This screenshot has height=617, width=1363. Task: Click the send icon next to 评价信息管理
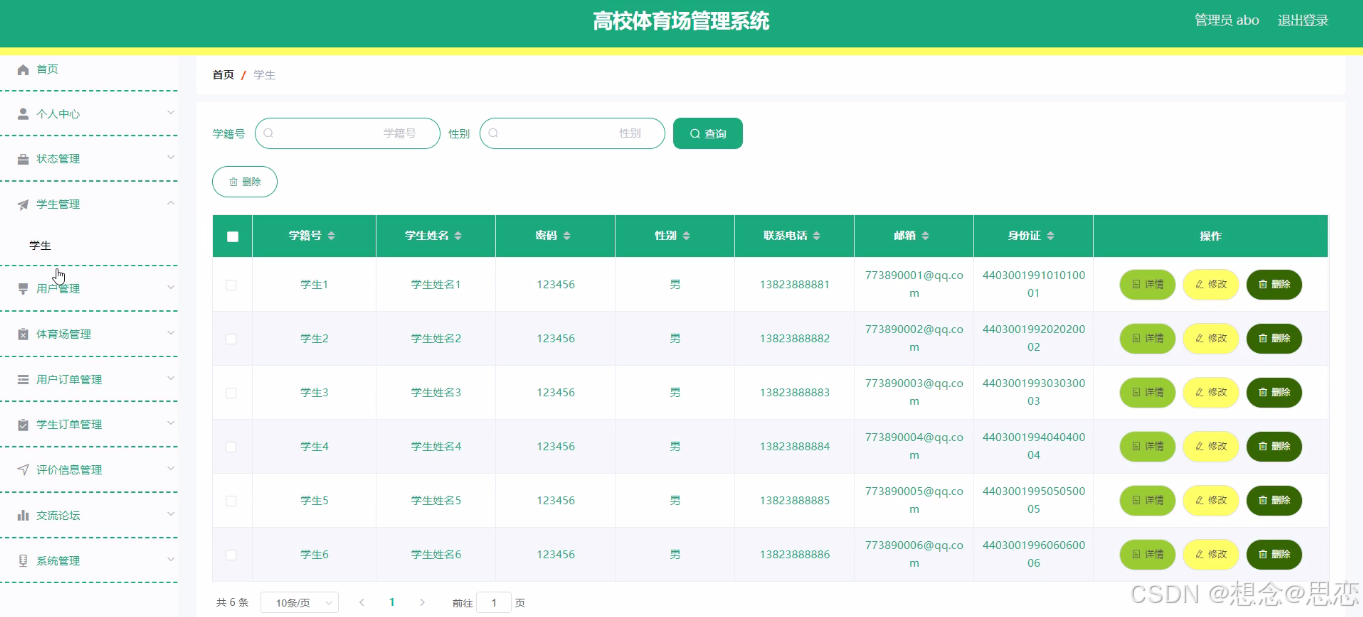(x=23, y=469)
